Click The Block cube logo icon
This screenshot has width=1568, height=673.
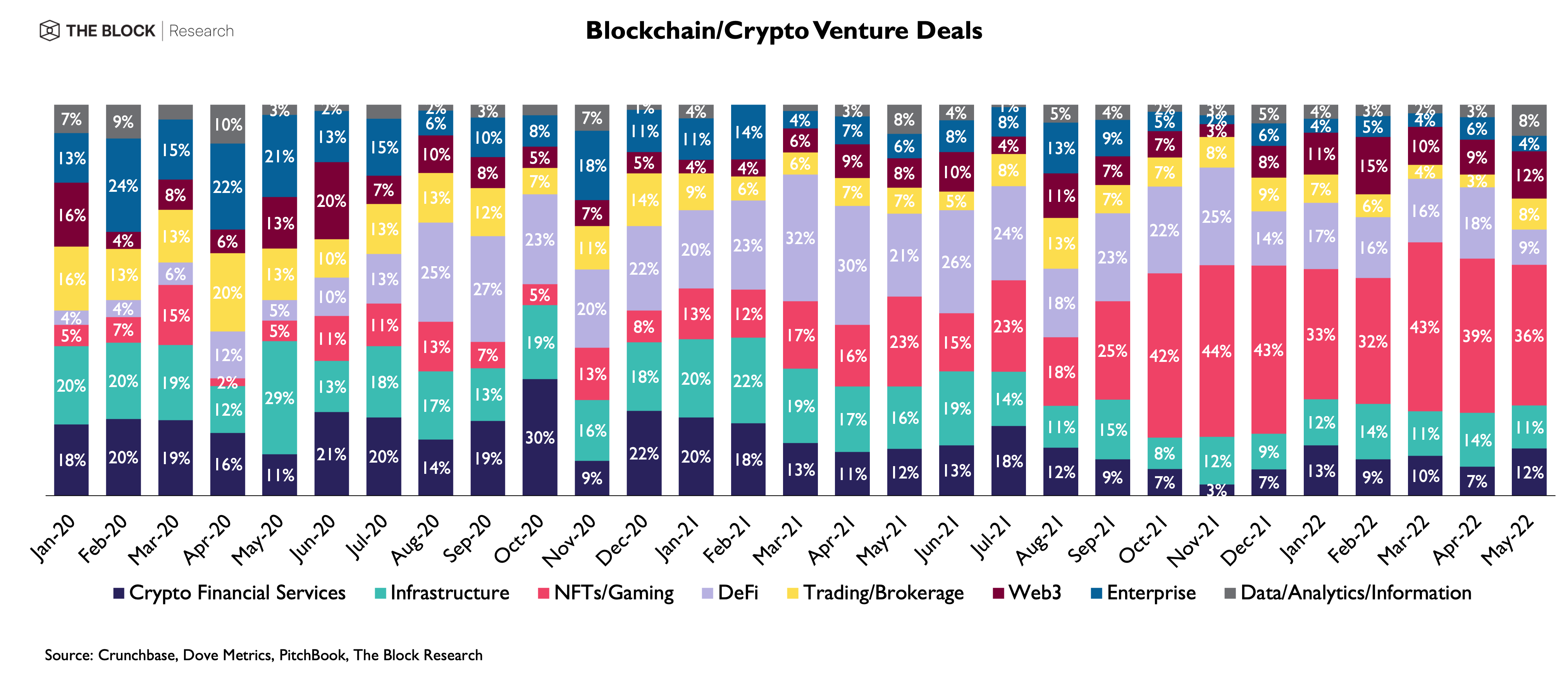[49, 31]
